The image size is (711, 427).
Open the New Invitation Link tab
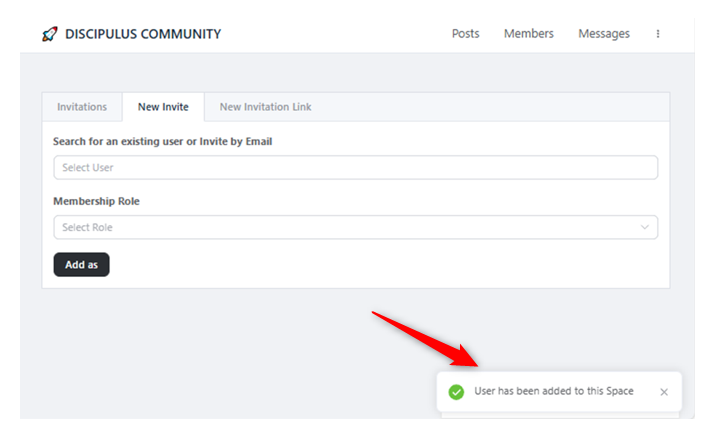click(266, 107)
